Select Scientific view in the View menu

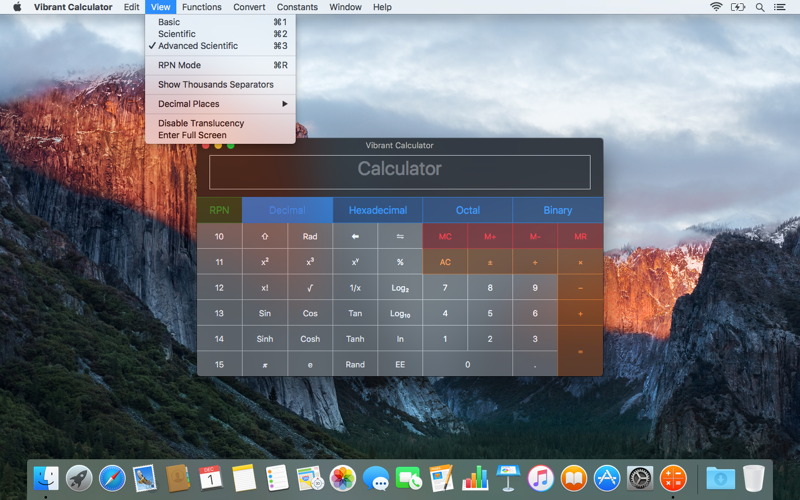coord(220,34)
